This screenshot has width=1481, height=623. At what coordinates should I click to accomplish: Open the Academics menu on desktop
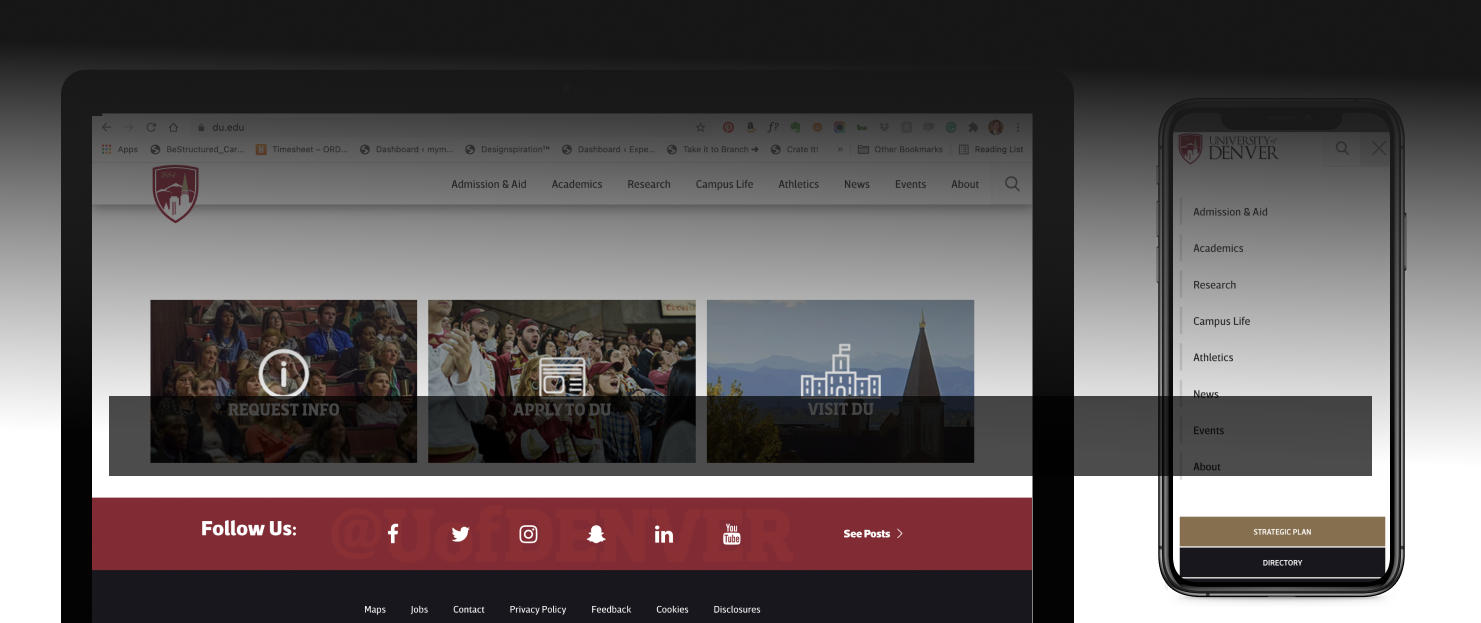coord(577,184)
